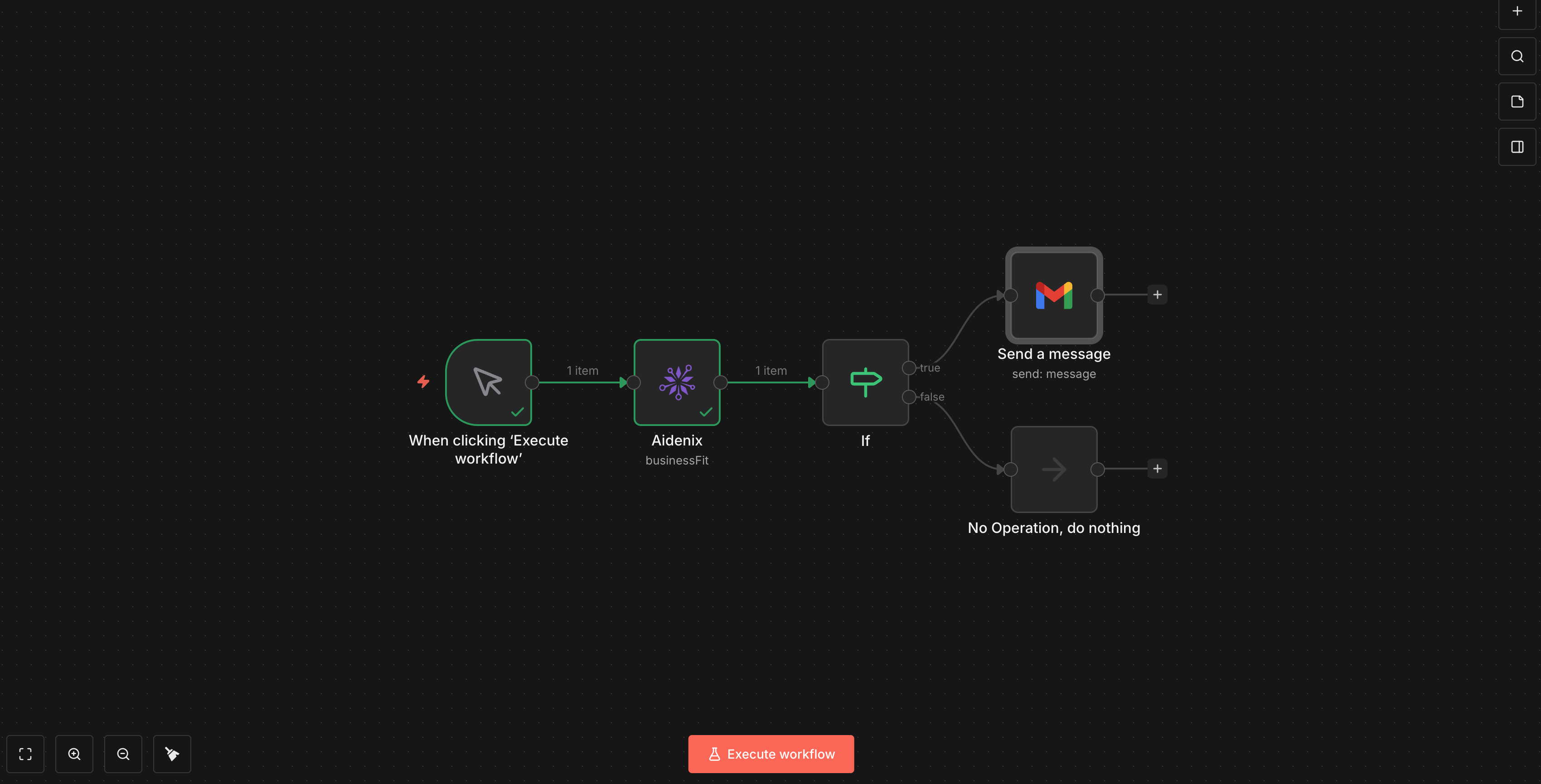1541x784 pixels.
Task: Add a node after Send a message
Action: point(1157,295)
